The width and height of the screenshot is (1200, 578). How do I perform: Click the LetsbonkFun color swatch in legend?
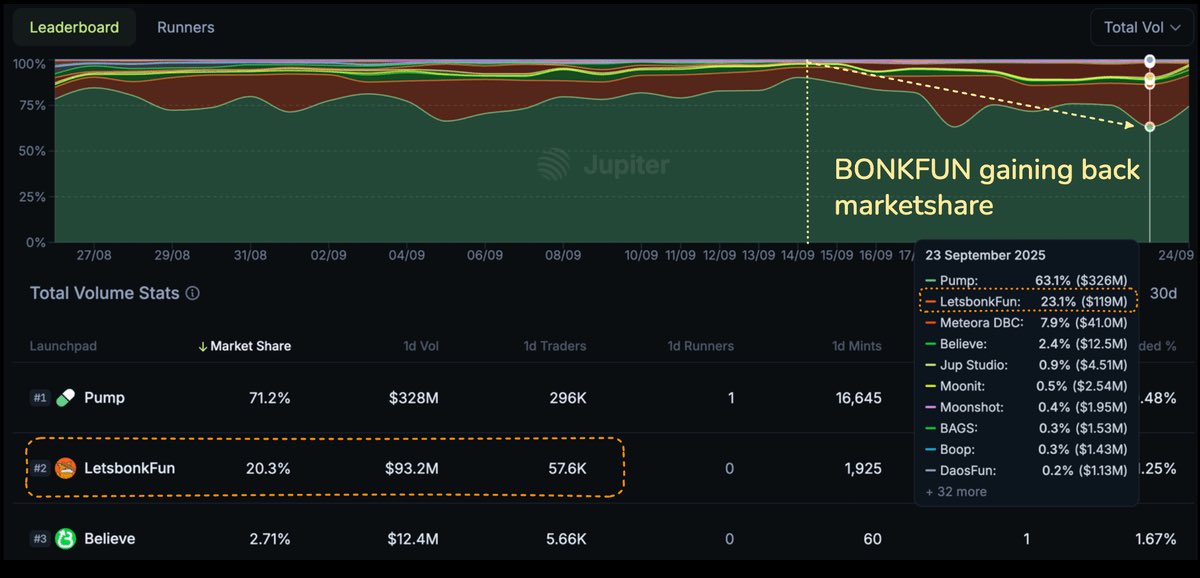click(931, 299)
